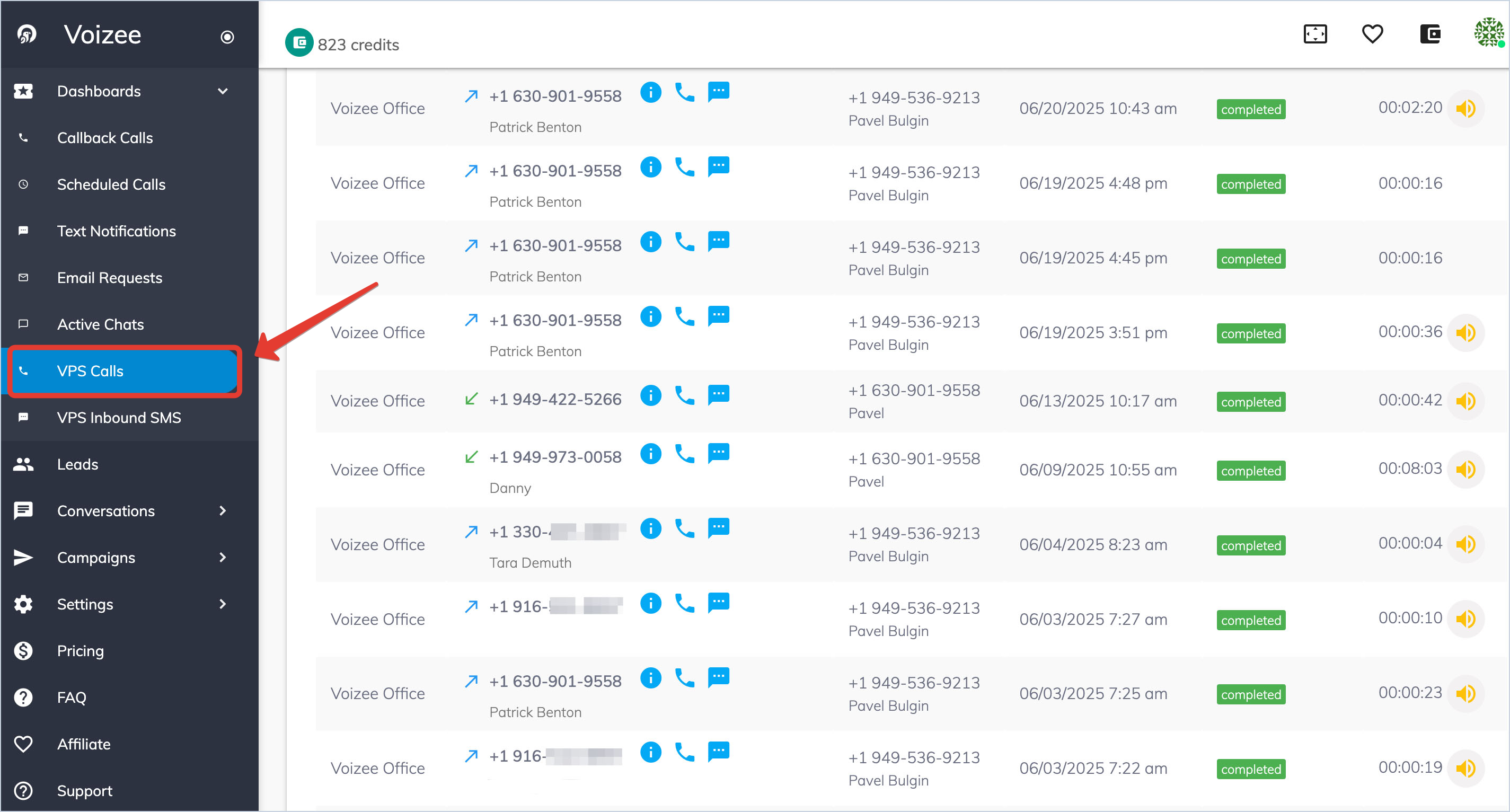Click outgoing arrow icon on Tara Demuth row

coord(471,532)
